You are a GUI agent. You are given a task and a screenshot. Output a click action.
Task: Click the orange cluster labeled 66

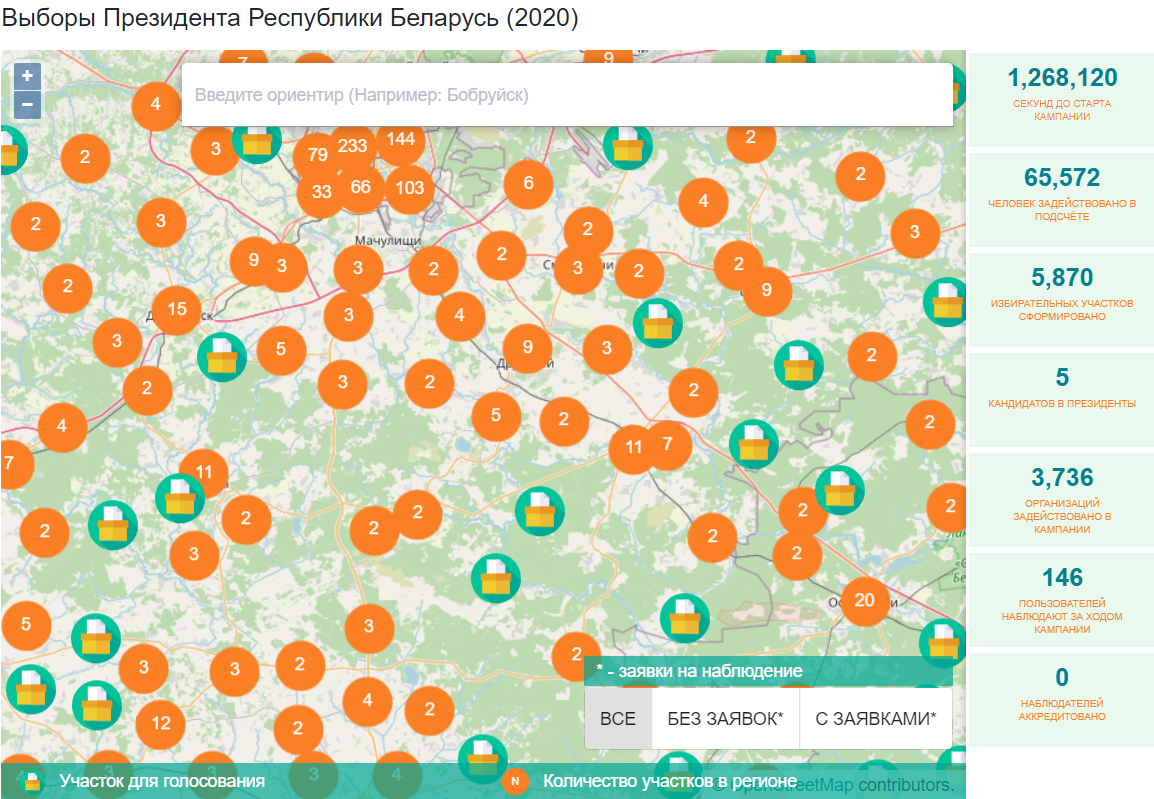pyautogui.click(x=361, y=187)
